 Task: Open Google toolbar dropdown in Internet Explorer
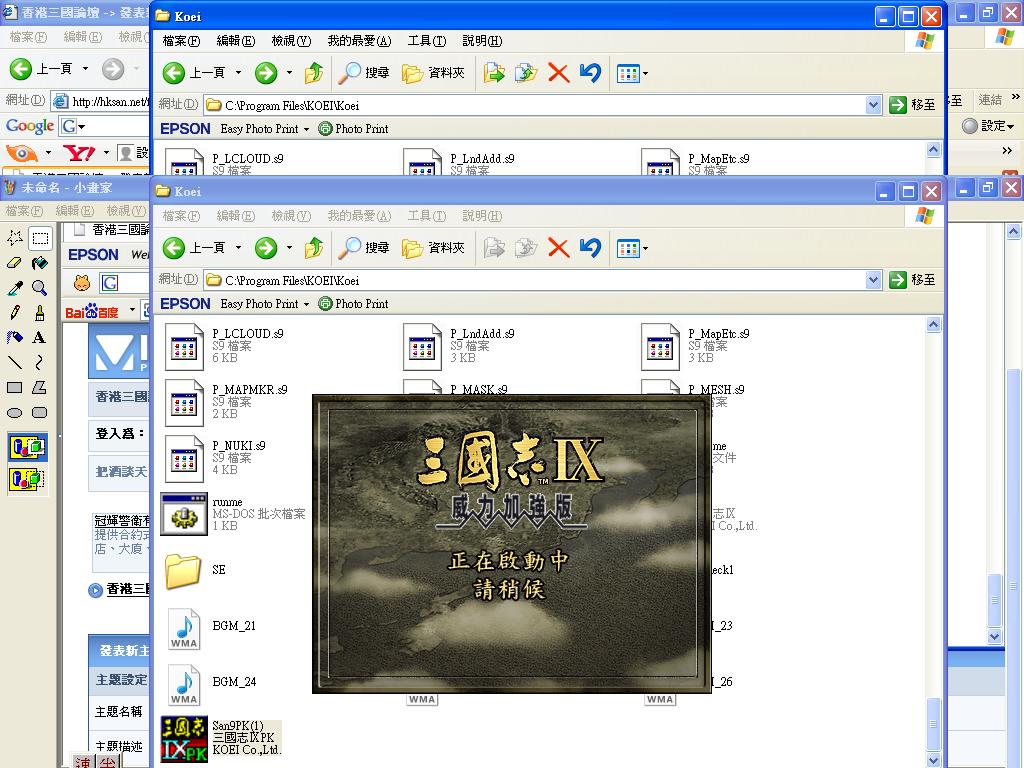pos(82,126)
